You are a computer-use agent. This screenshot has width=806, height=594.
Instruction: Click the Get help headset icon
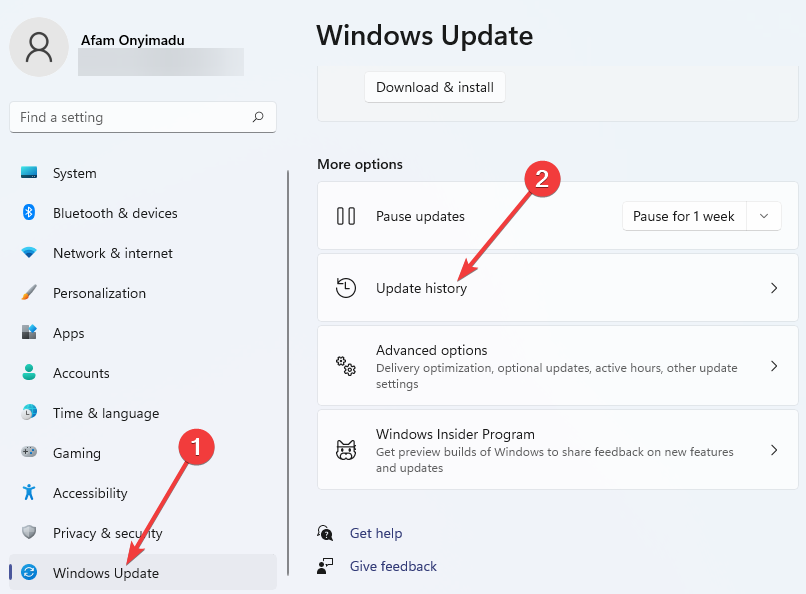tap(325, 533)
